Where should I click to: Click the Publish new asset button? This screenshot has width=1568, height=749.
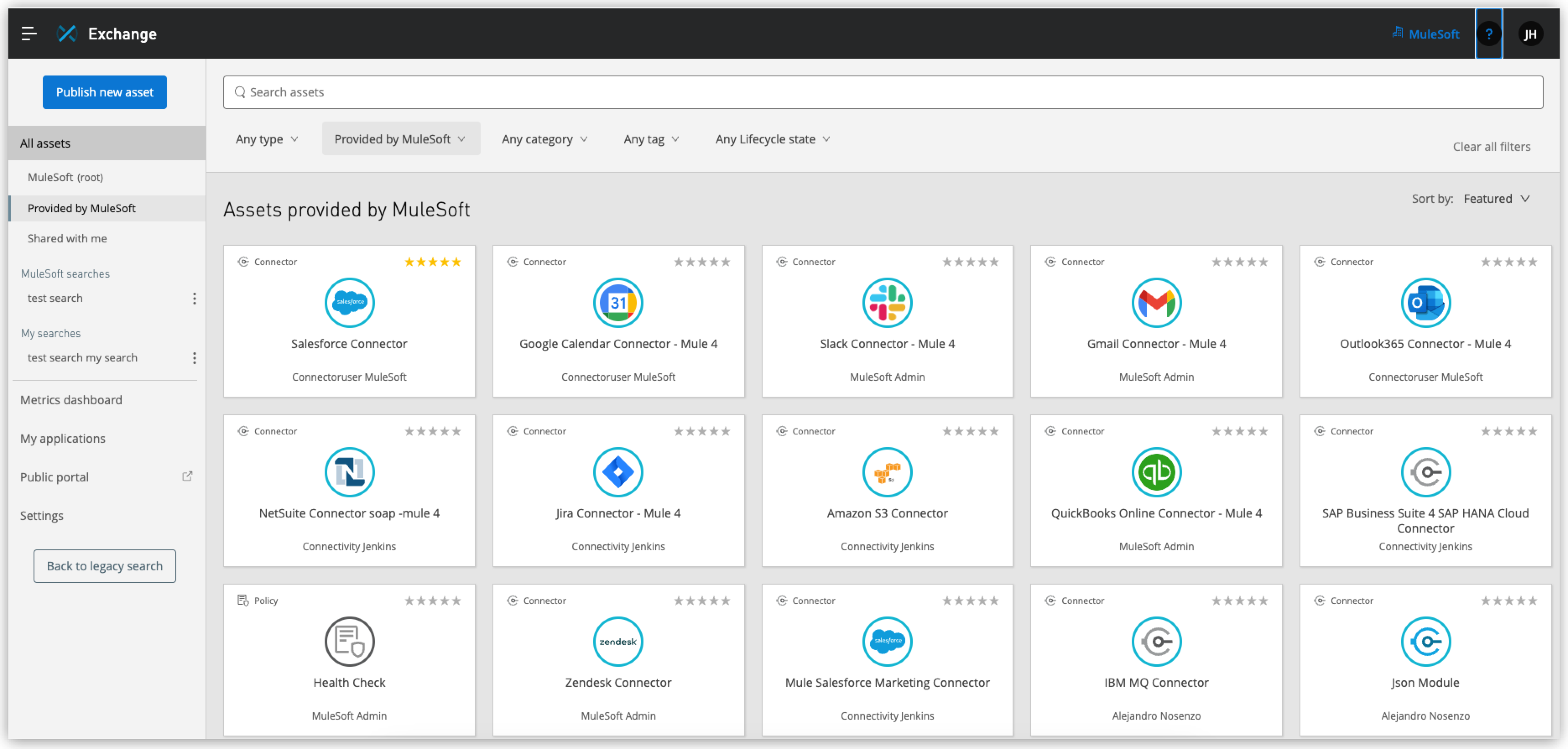[x=105, y=91]
